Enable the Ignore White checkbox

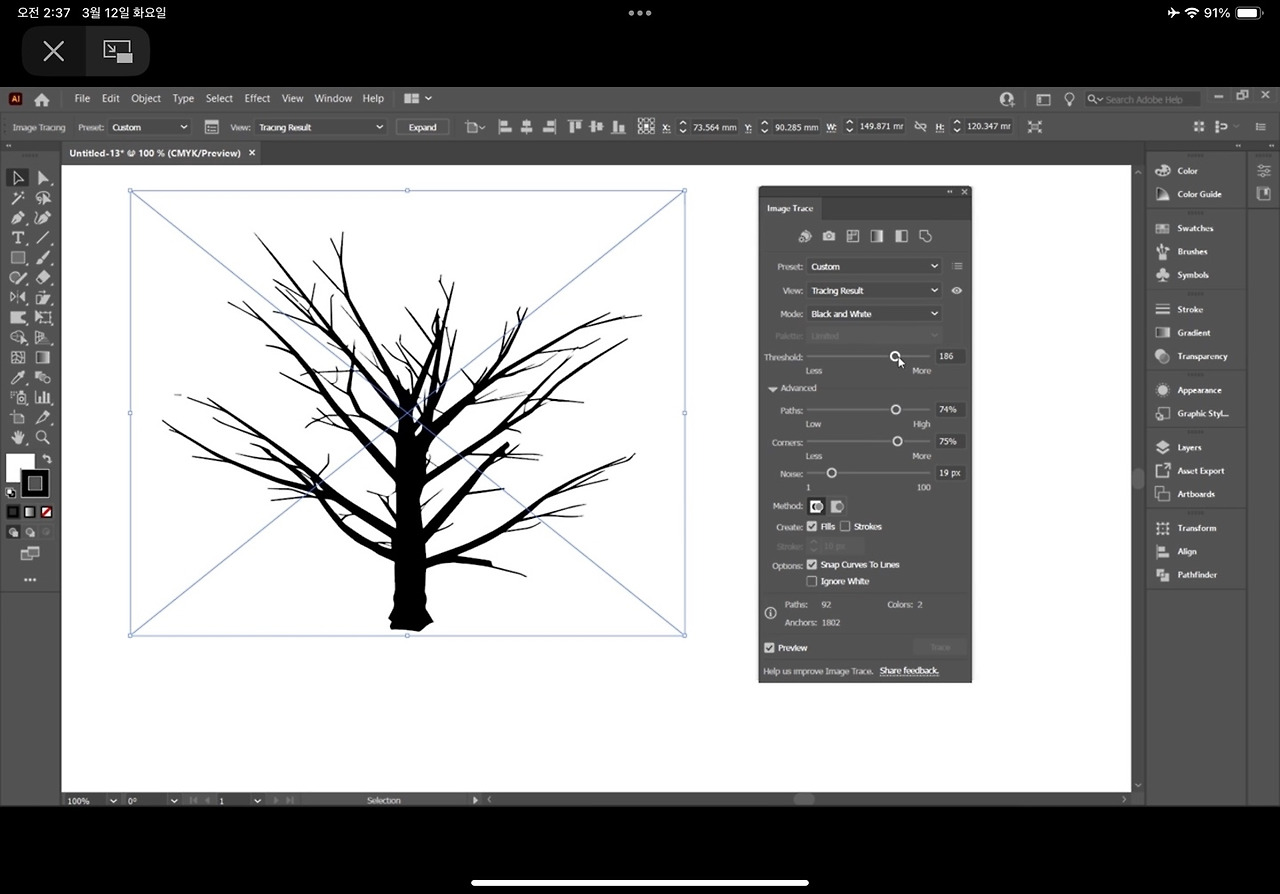[812, 581]
